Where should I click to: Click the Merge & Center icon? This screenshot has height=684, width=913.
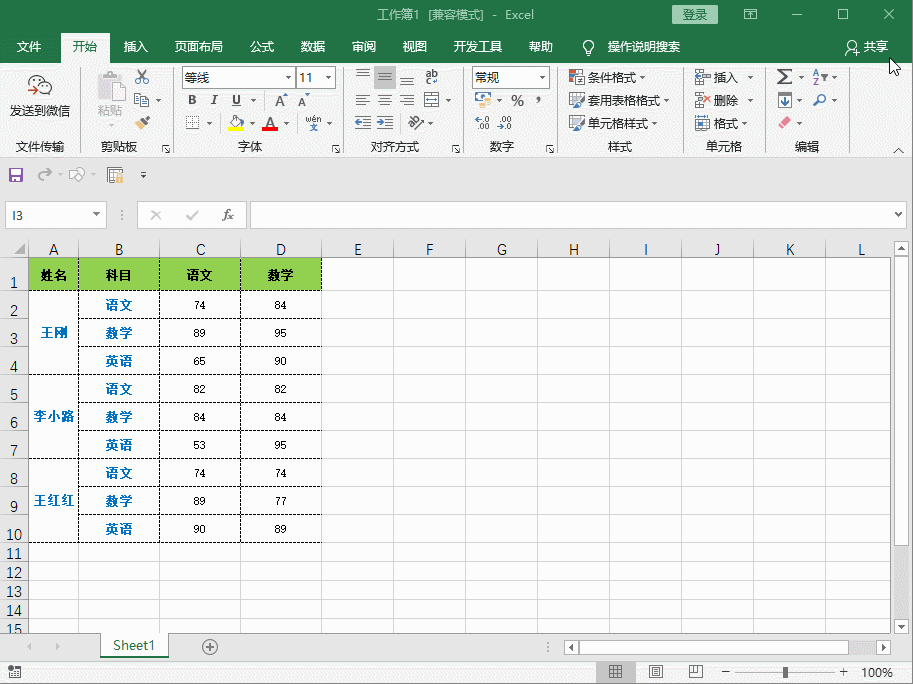pyautogui.click(x=431, y=100)
